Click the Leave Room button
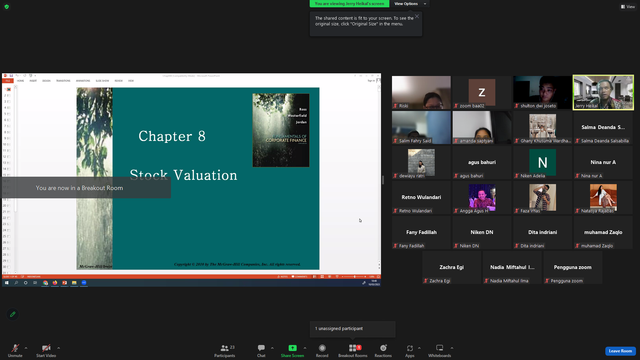Screen dimensions: 640x360 pos(620,351)
